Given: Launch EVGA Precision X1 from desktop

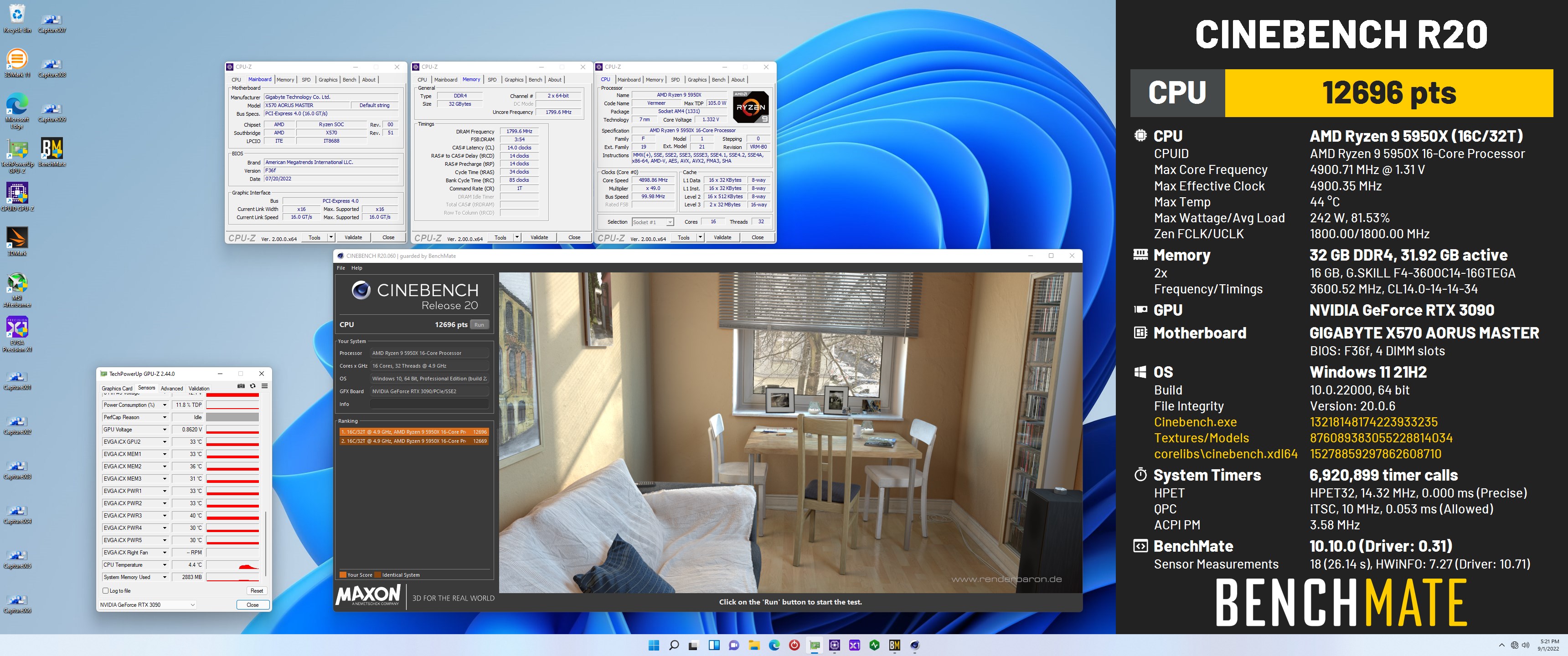Looking at the screenshot, I should (17, 334).
